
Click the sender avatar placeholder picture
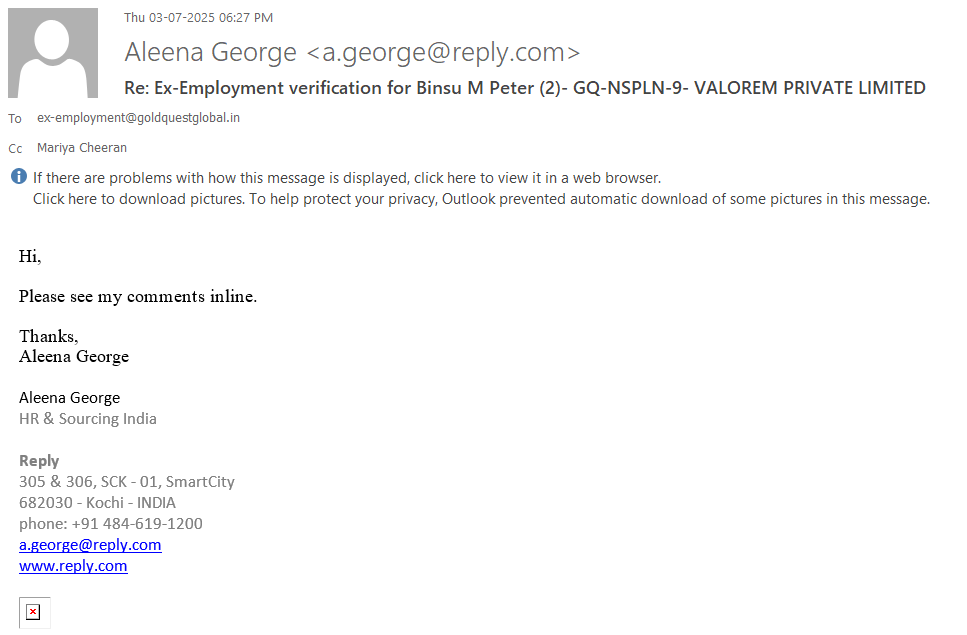[53, 53]
